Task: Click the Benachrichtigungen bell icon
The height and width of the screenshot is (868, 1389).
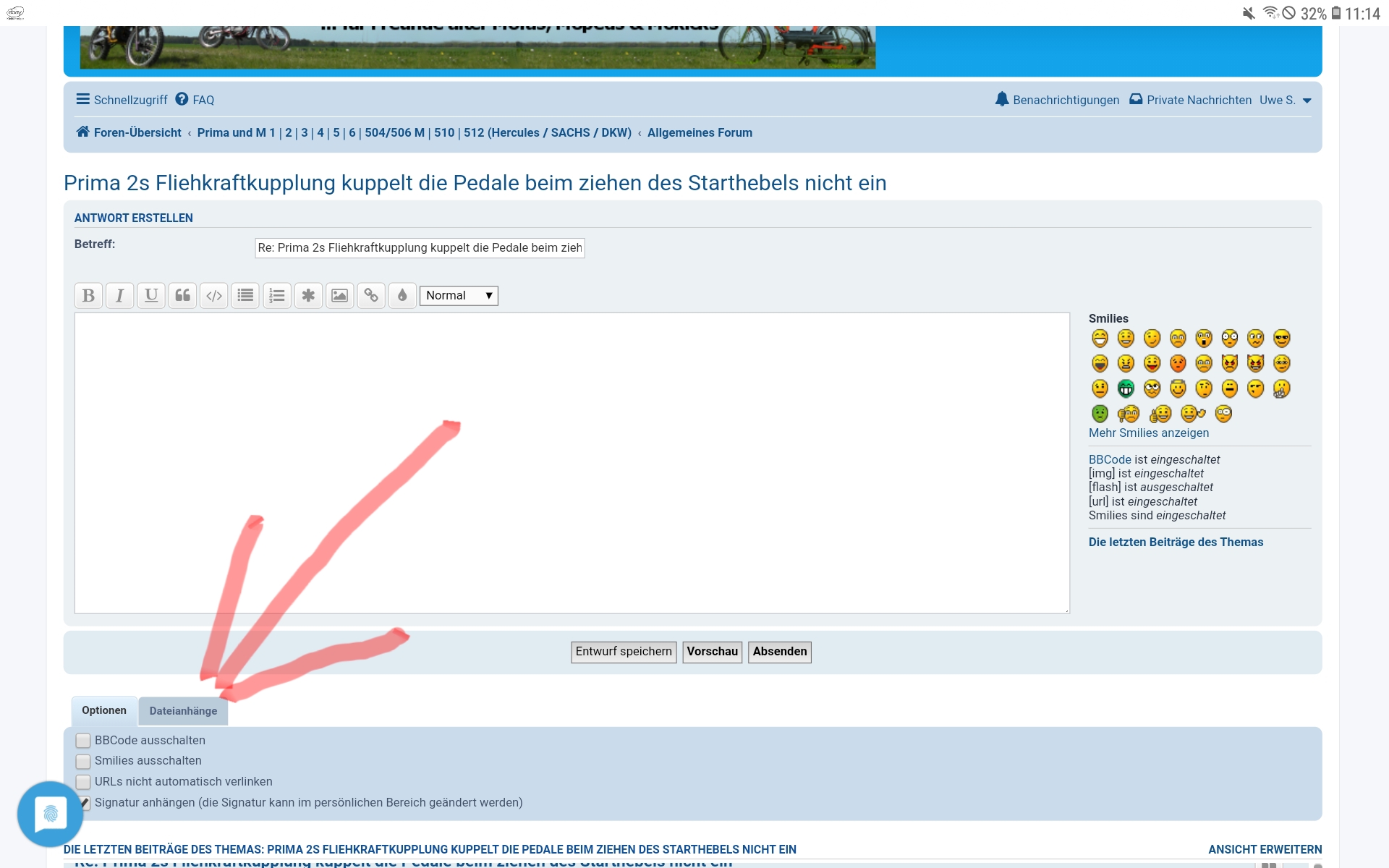Action: [x=1001, y=100]
